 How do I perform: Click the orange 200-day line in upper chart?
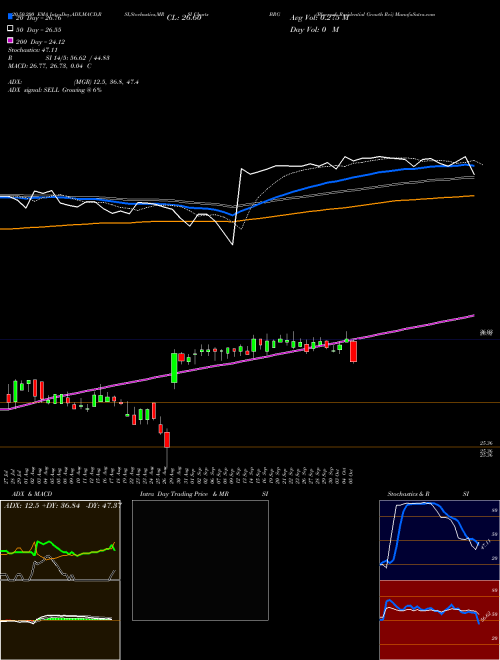(x=238, y=219)
